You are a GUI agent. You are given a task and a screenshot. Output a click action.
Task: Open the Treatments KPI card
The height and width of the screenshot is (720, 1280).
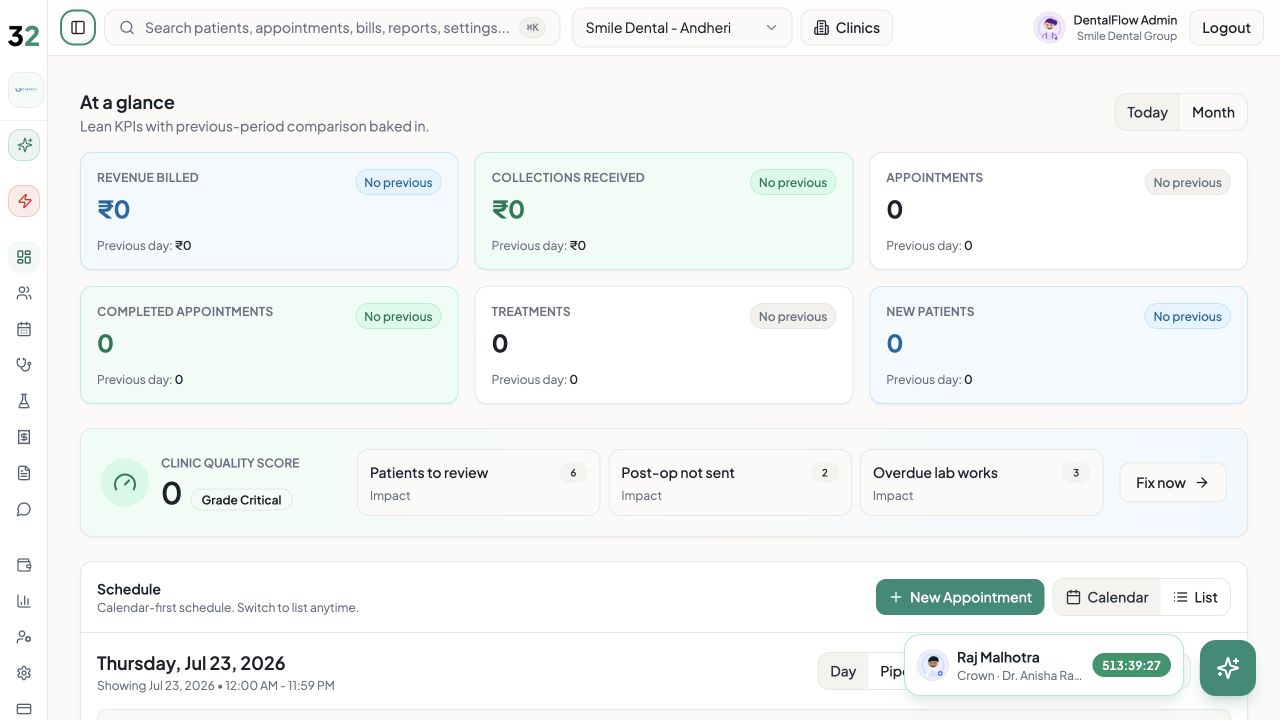click(x=664, y=345)
